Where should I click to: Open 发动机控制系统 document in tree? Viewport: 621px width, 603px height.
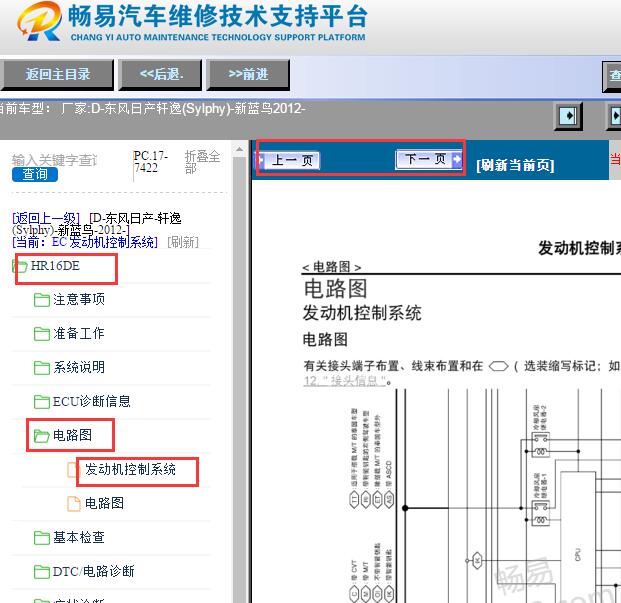point(130,470)
